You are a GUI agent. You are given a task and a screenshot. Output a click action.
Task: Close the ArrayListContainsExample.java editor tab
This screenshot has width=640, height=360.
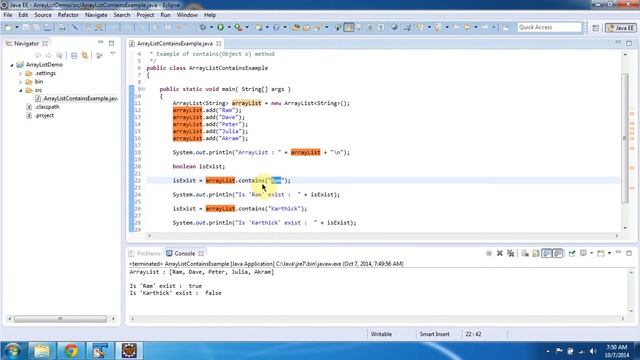[219, 43]
